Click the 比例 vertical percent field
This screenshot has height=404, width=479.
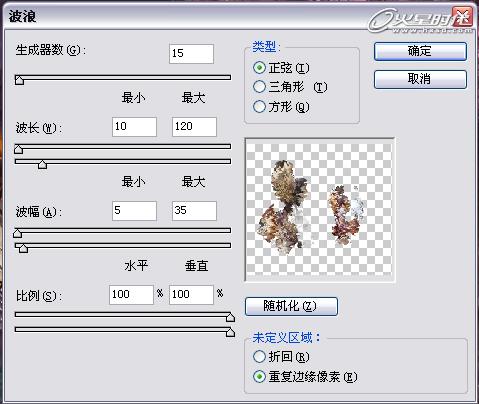click(191, 295)
